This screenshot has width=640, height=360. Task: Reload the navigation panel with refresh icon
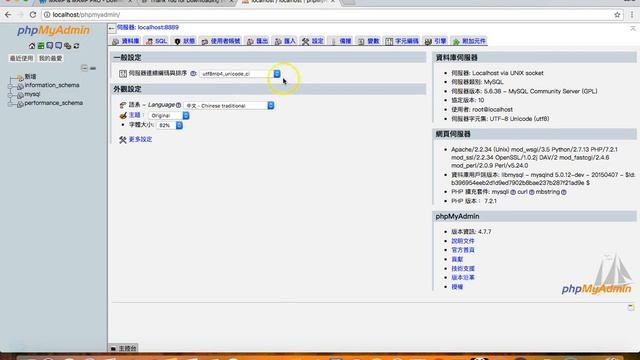click(76, 46)
